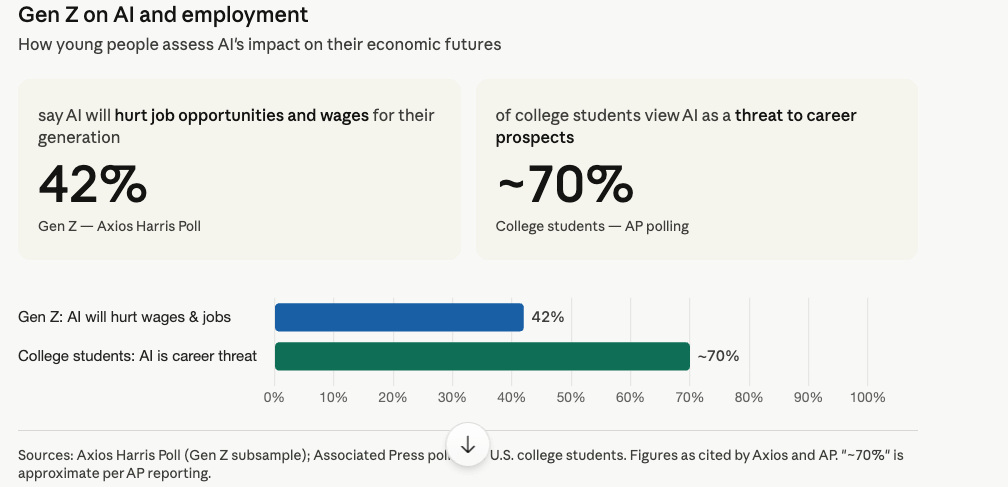Open the Axios Harris Poll stat card caption
This screenshot has width=1008, height=487.
(x=120, y=226)
